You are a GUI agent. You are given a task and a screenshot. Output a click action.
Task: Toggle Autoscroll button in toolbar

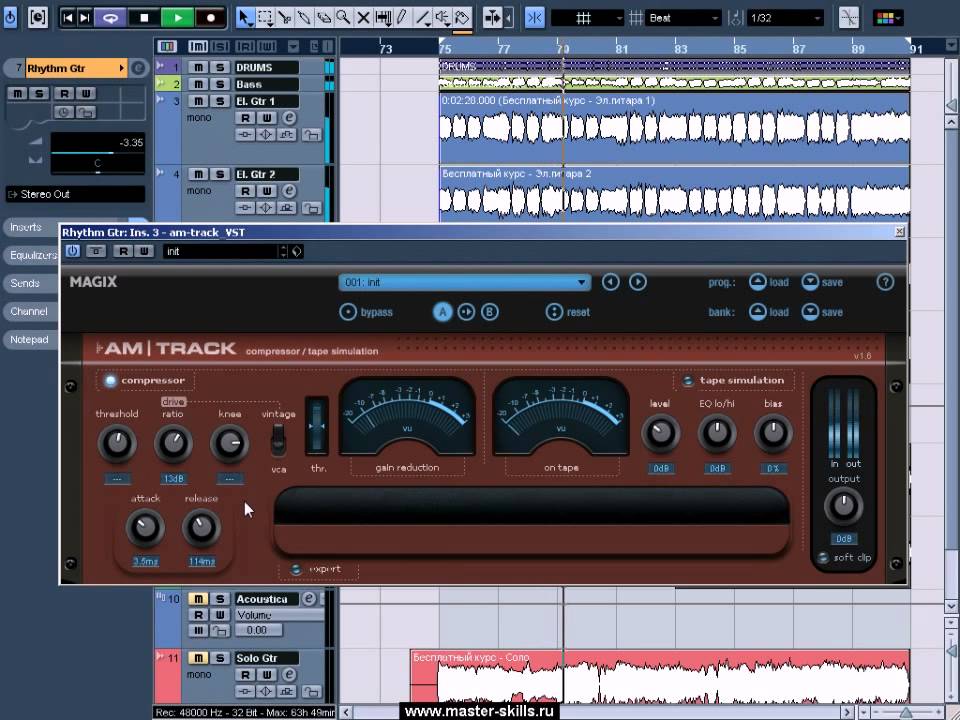(493, 18)
